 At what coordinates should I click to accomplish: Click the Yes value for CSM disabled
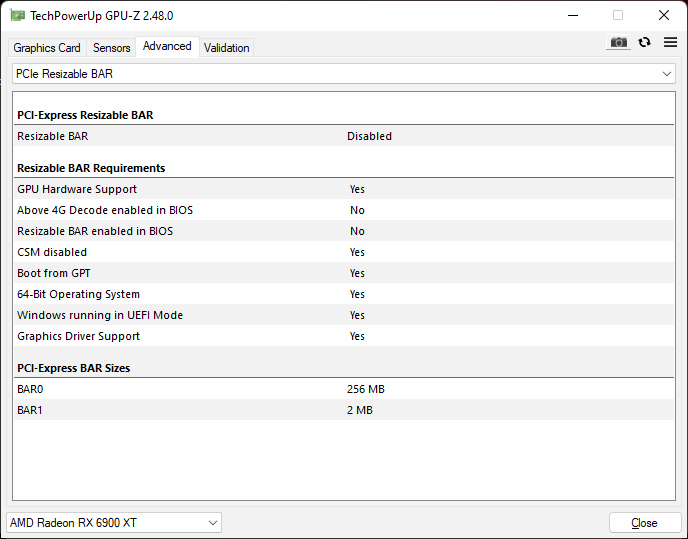click(357, 252)
